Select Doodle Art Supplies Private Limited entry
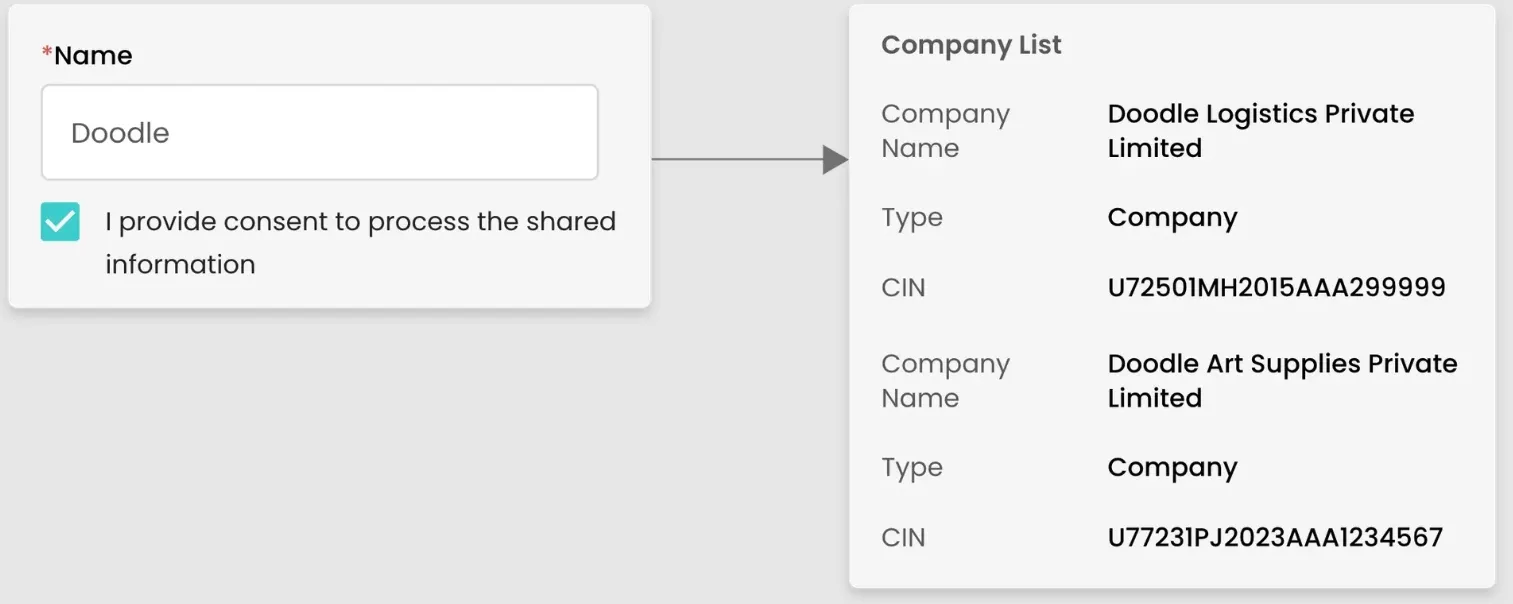Viewport: 1513px width, 604px height. [1281, 380]
